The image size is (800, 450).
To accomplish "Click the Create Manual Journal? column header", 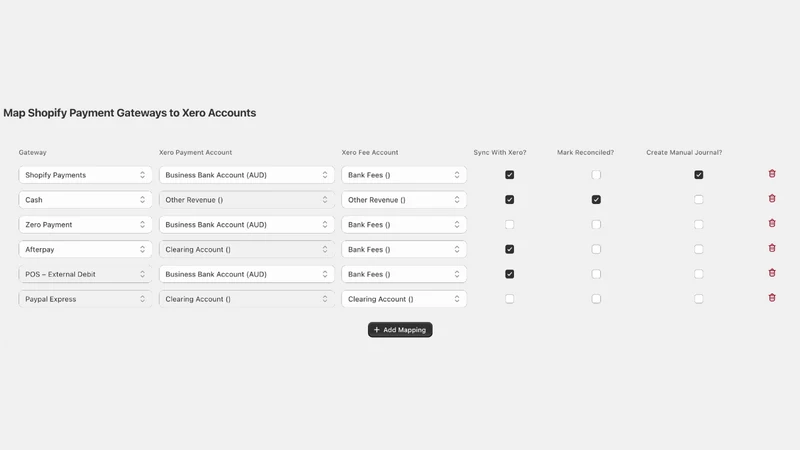I will 684,153.
